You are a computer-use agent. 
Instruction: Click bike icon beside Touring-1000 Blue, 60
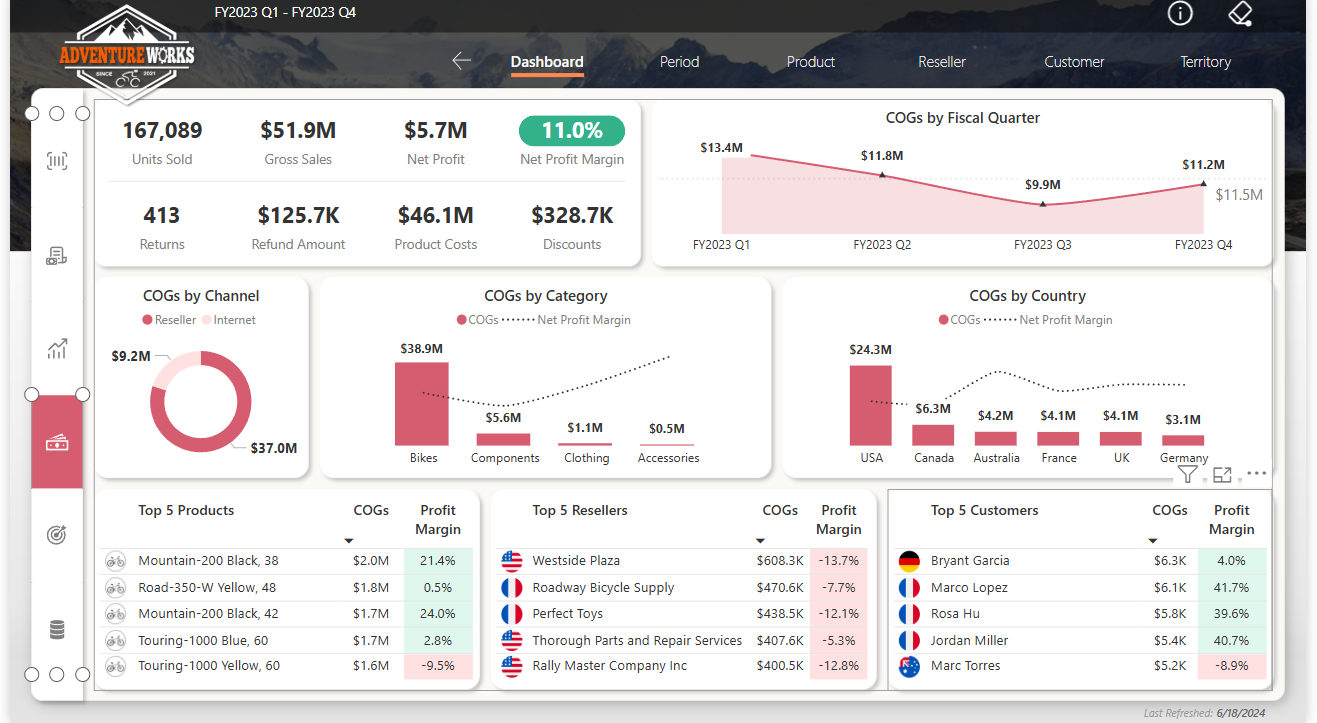pos(116,640)
